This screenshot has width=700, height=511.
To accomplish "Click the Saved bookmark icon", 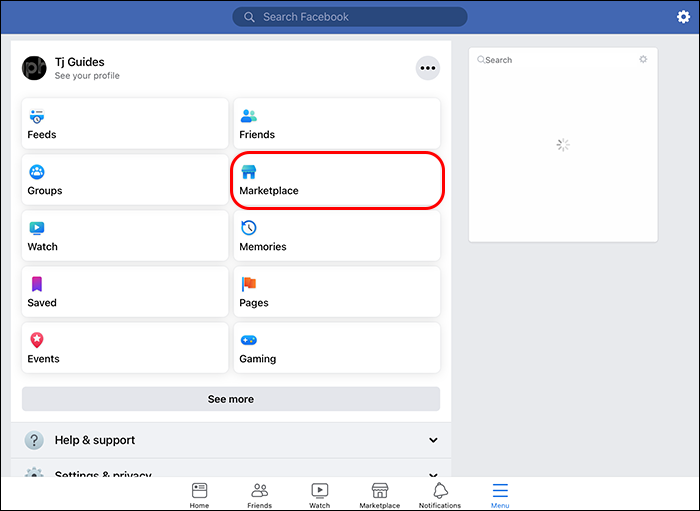I will click(37, 284).
